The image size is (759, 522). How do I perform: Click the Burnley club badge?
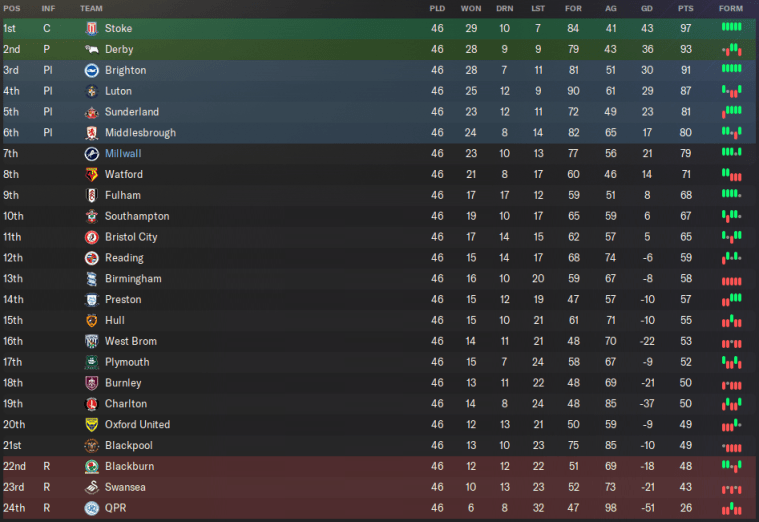pyautogui.click(x=91, y=383)
